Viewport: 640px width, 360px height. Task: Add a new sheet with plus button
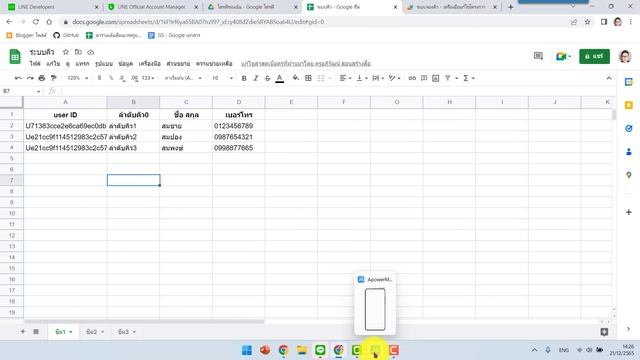[x=23, y=332]
